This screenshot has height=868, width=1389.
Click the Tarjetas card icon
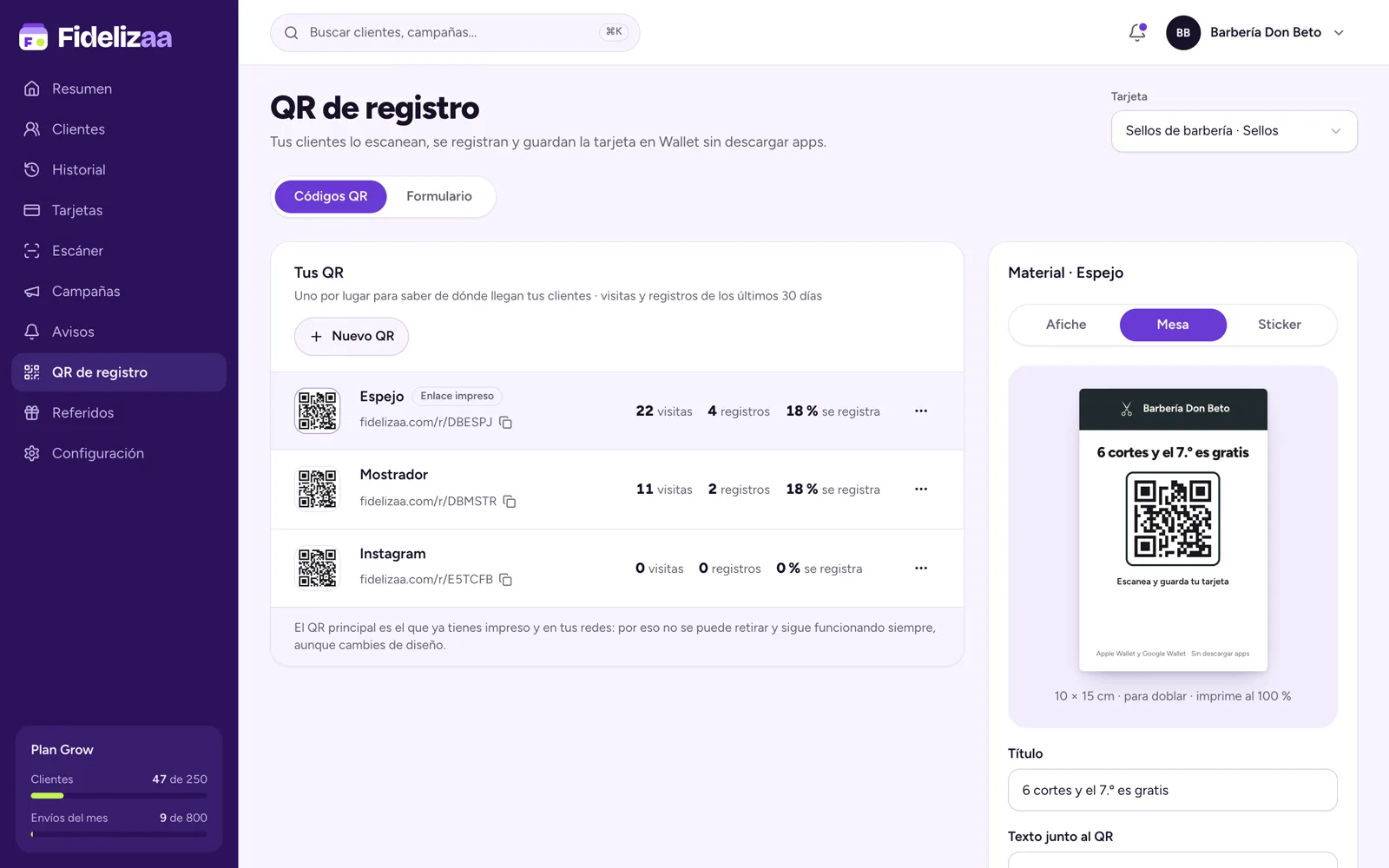coord(32,210)
